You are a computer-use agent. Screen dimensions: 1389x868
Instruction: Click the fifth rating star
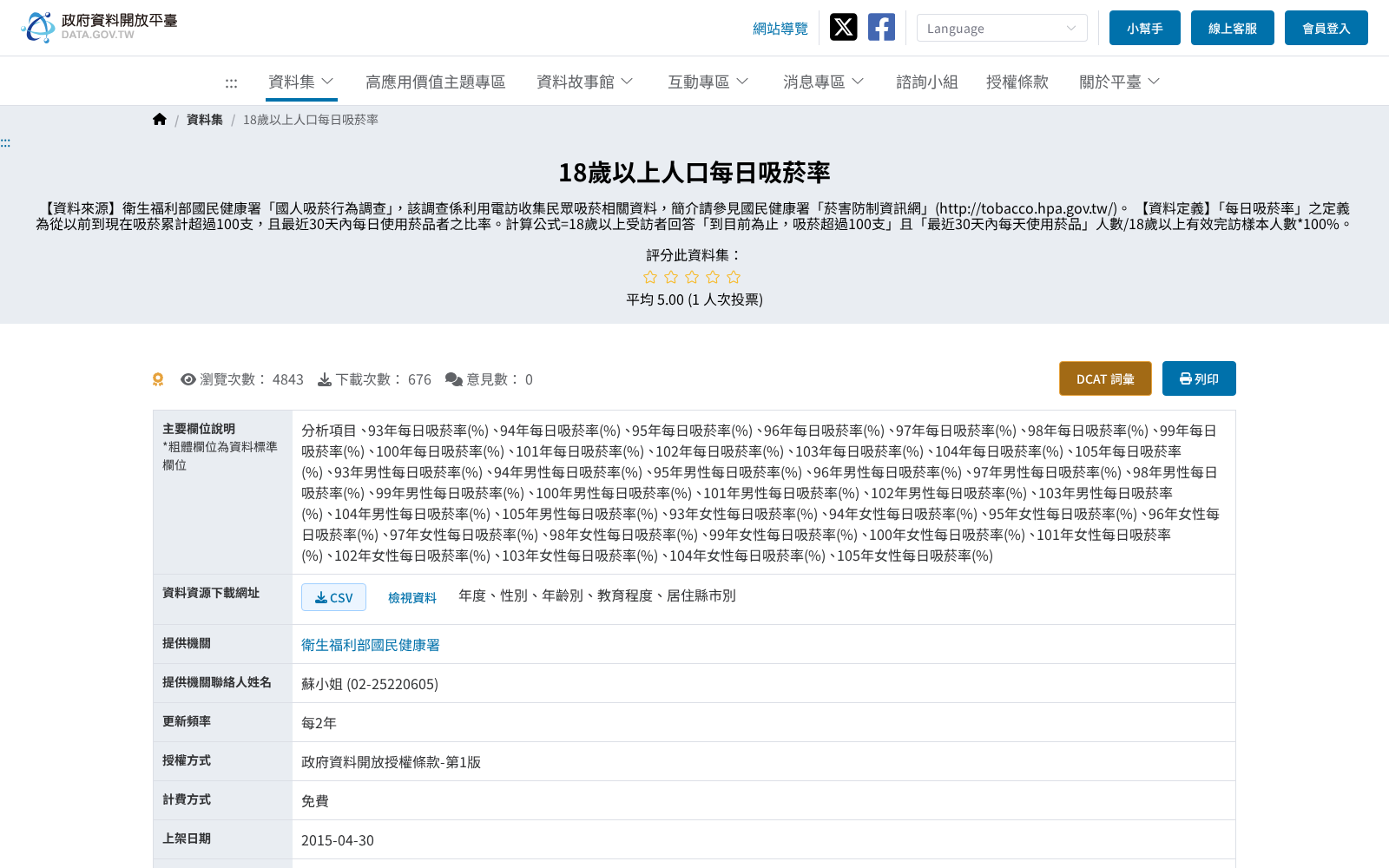coord(734,277)
